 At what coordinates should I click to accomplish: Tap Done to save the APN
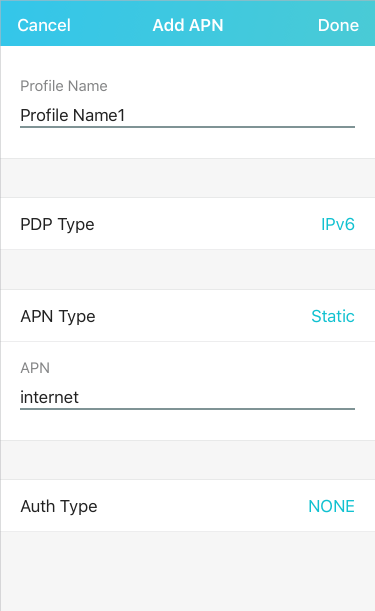tap(338, 25)
